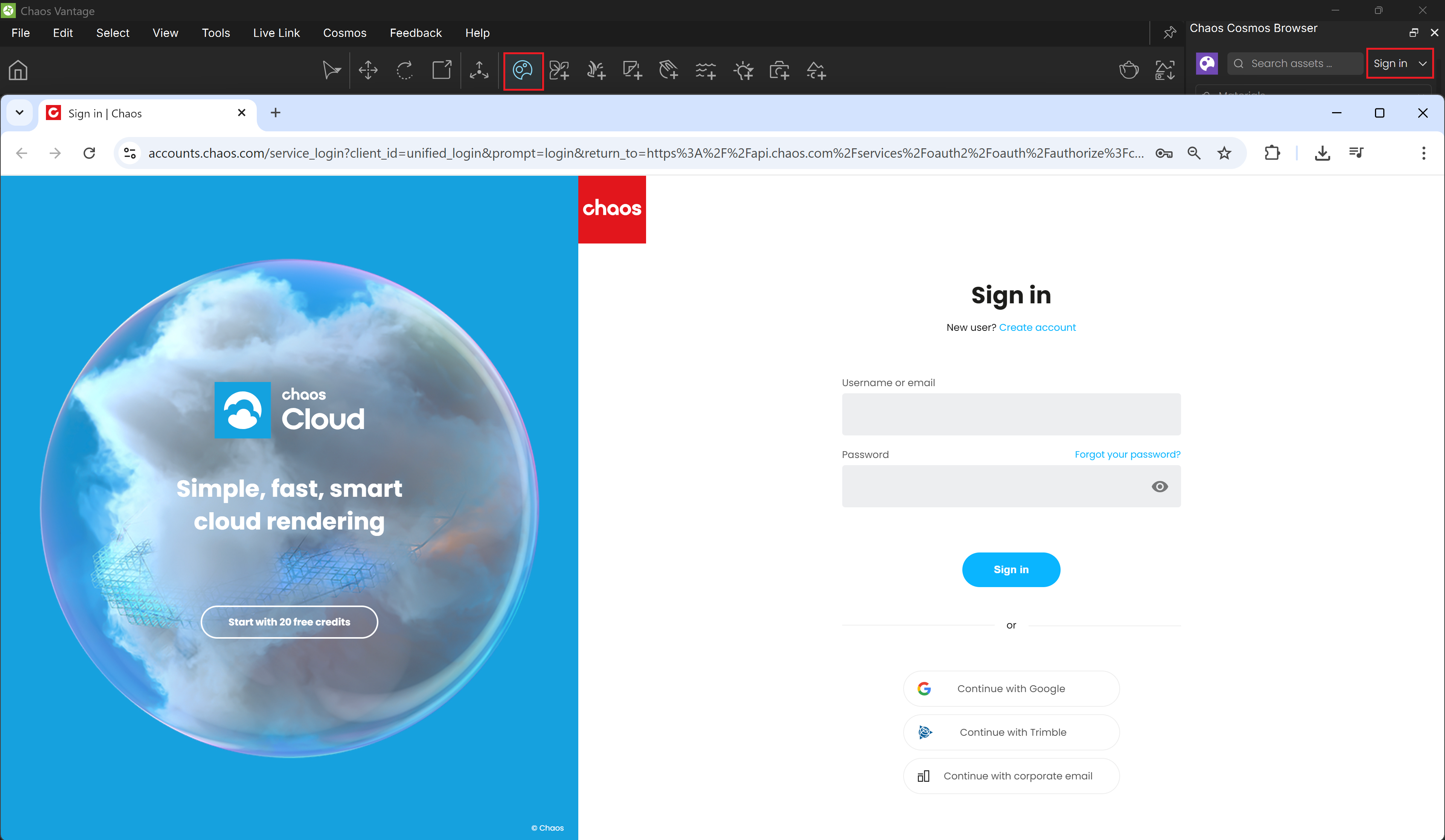Screen dimensions: 1445x840
Task: Open the Cosmos menu
Action: pos(344,33)
